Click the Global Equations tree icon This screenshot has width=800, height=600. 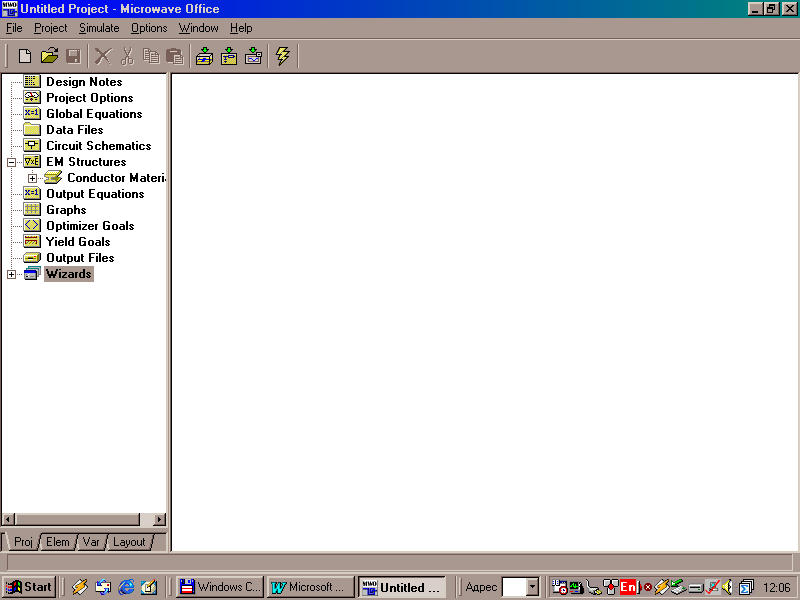32,113
